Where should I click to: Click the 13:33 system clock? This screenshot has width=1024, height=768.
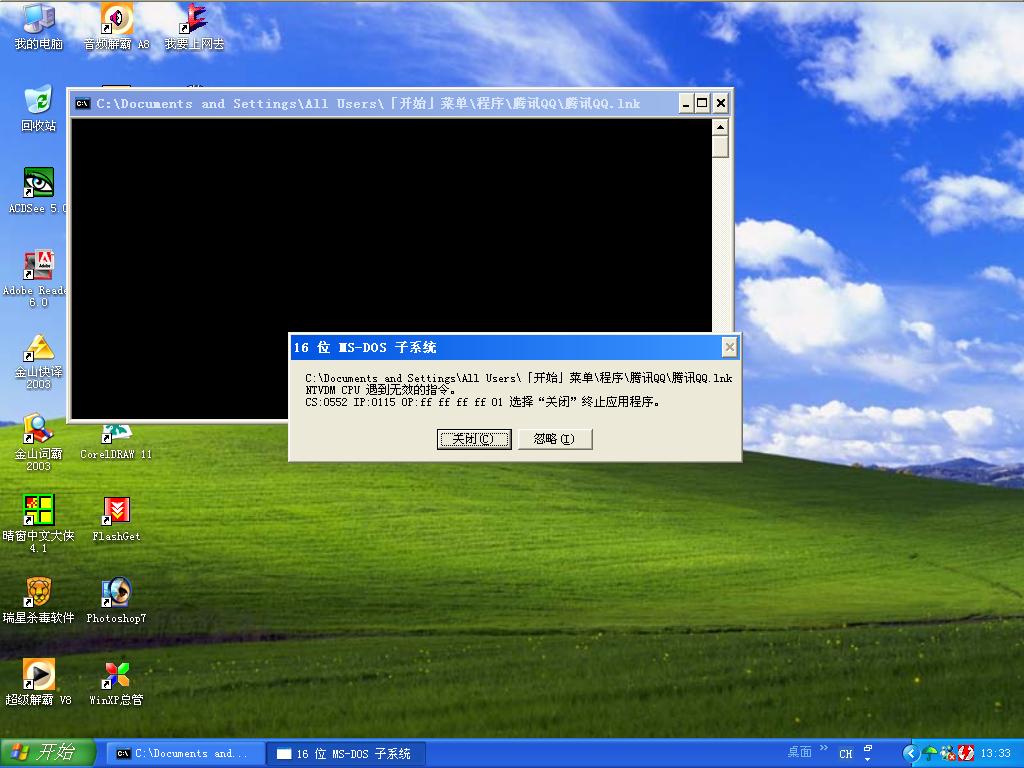(996, 754)
